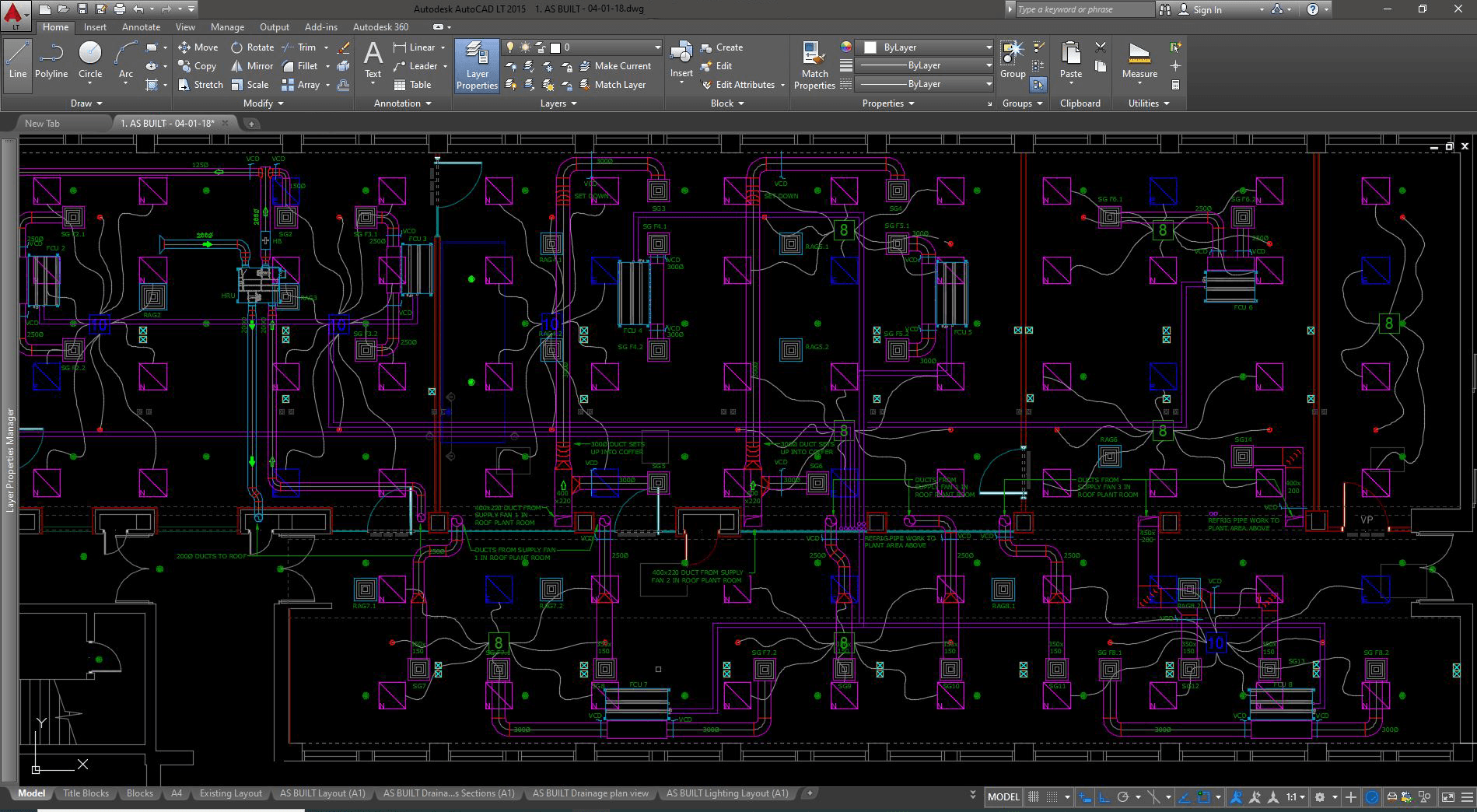Select the Polyline tool
The image size is (1477, 812).
click(51, 61)
